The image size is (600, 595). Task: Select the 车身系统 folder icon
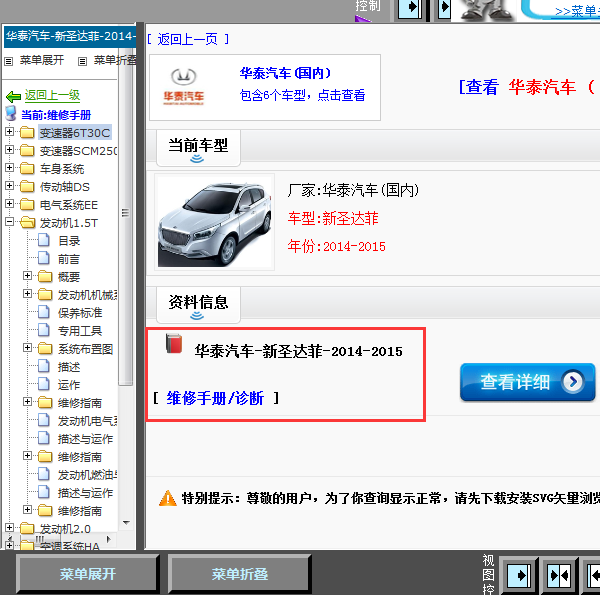[27, 168]
